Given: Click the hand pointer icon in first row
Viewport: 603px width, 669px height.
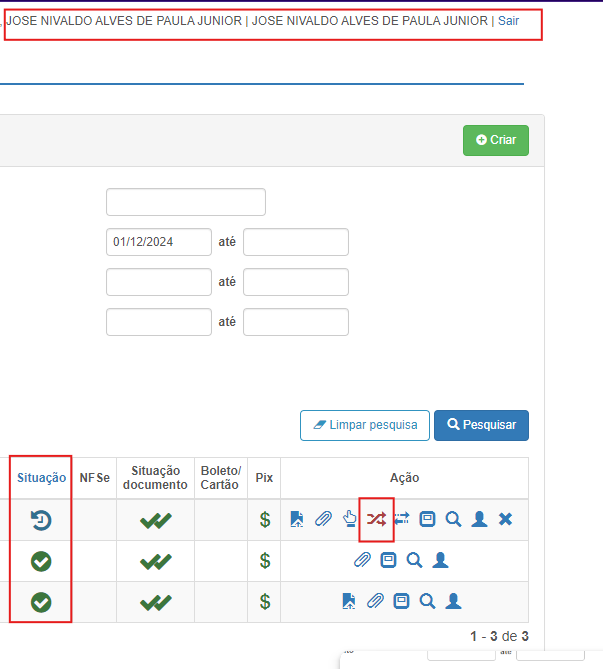Looking at the screenshot, I should click(349, 519).
